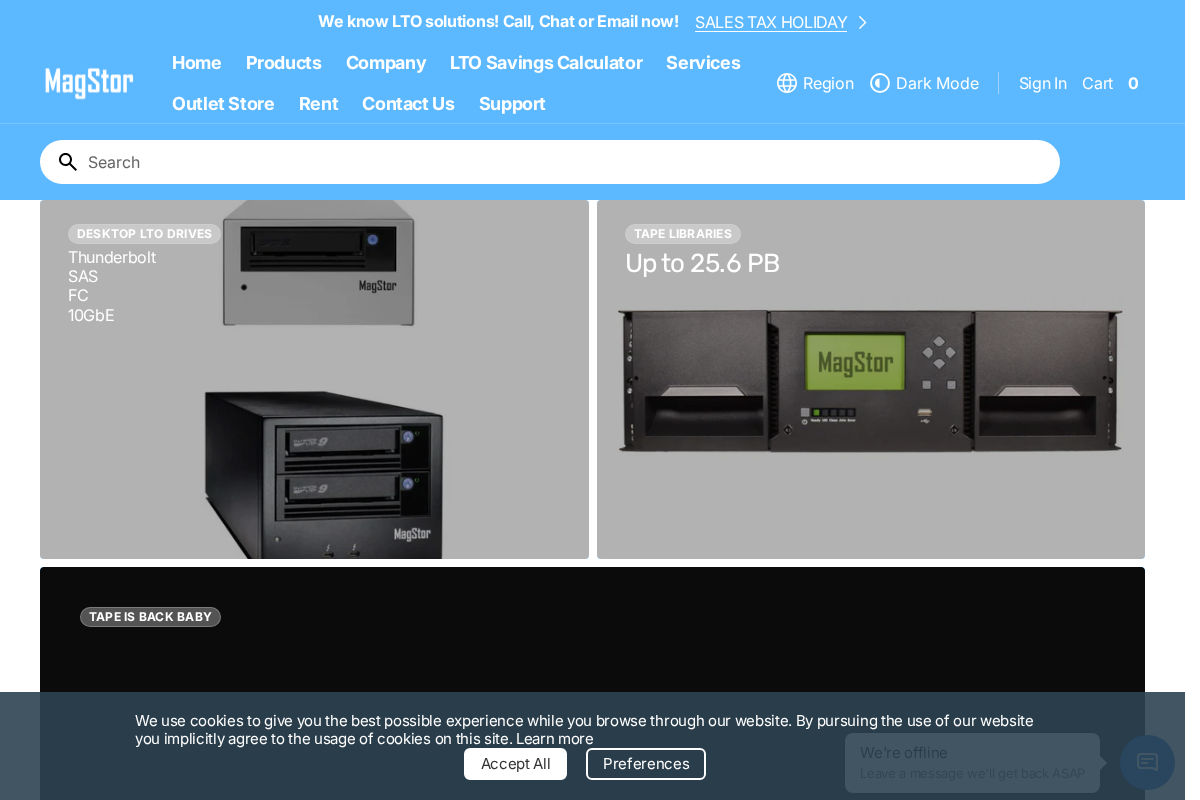Screen dimensions: 1200x800
Task: Select the Home menu item
Action: click(x=196, y=63)
